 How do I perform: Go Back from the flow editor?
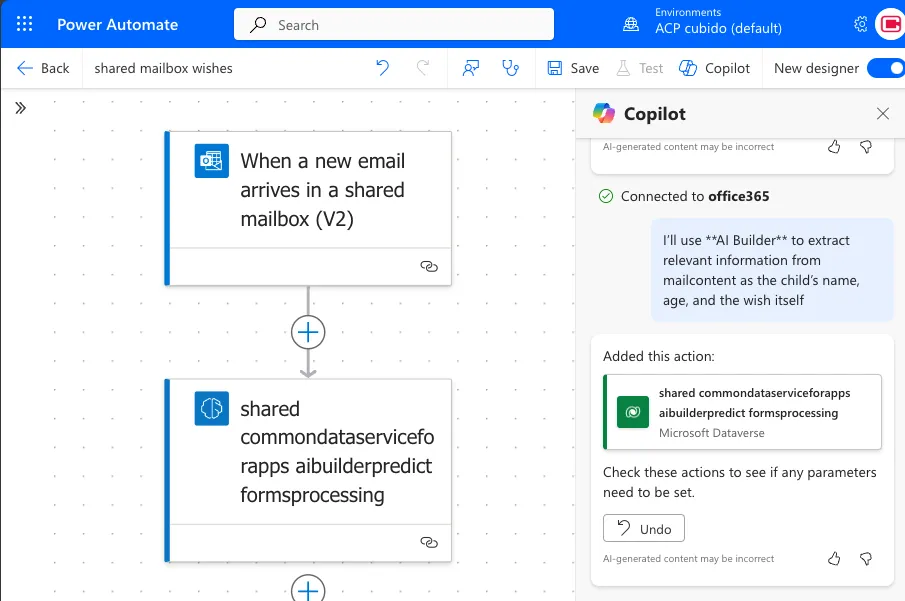[x=43, y=68]
